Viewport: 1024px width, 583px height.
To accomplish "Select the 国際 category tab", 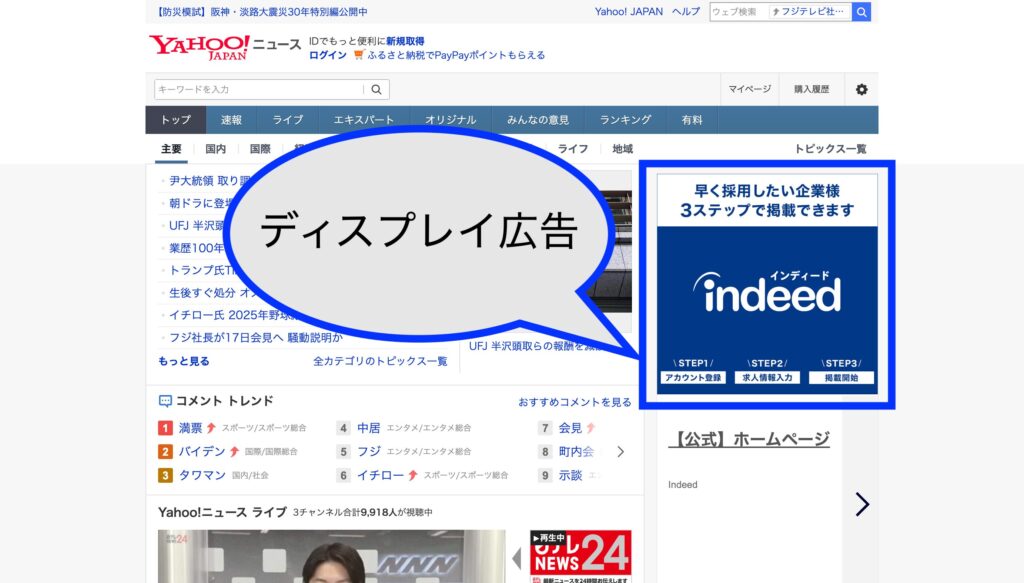I will pyautogui.click(x=260, y=149).
